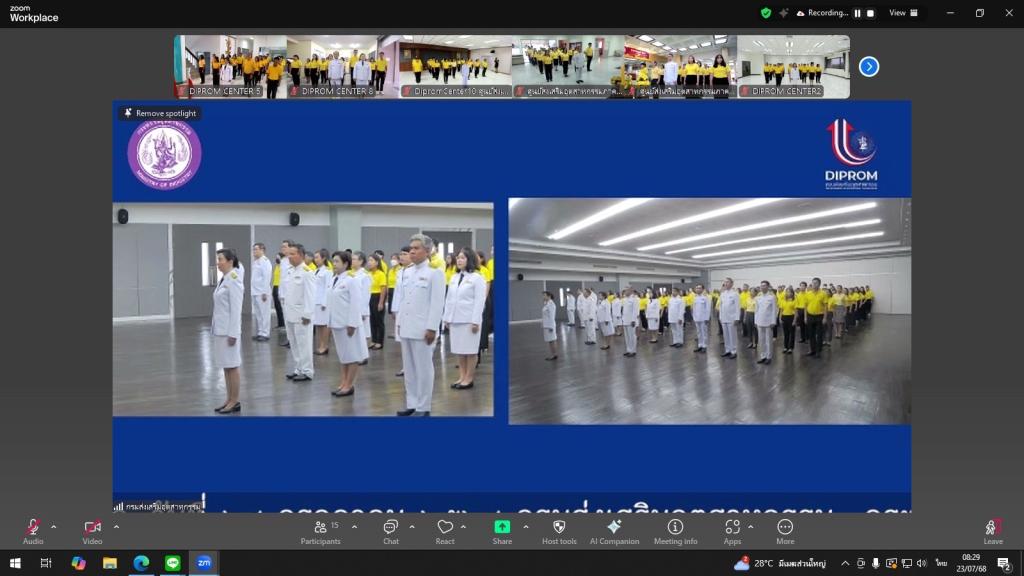Show next page of participant thumbnails
Screen dimensions: 1024x576
click(869, 67)
